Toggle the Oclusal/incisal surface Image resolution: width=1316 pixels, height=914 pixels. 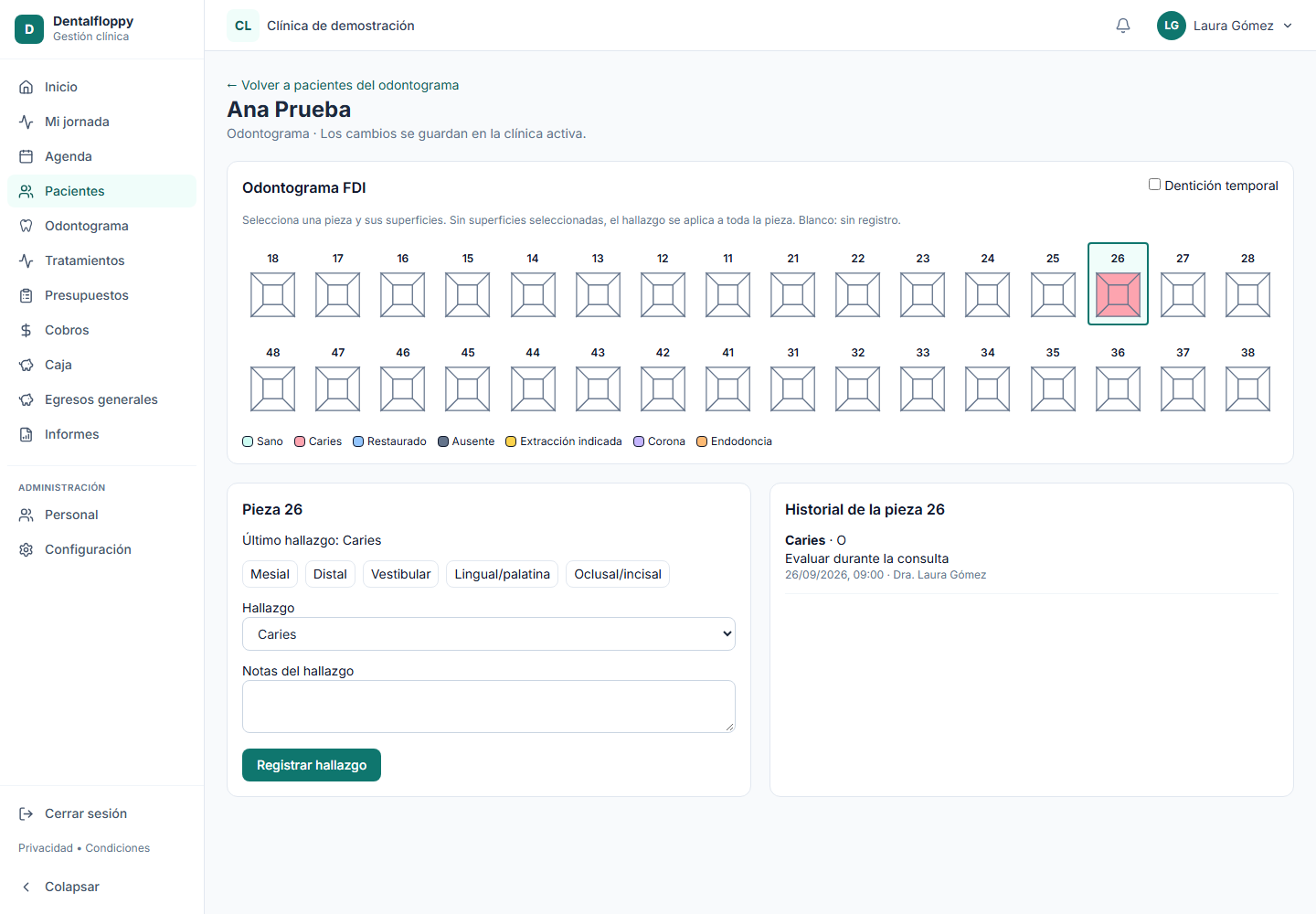tap(618, 574)
